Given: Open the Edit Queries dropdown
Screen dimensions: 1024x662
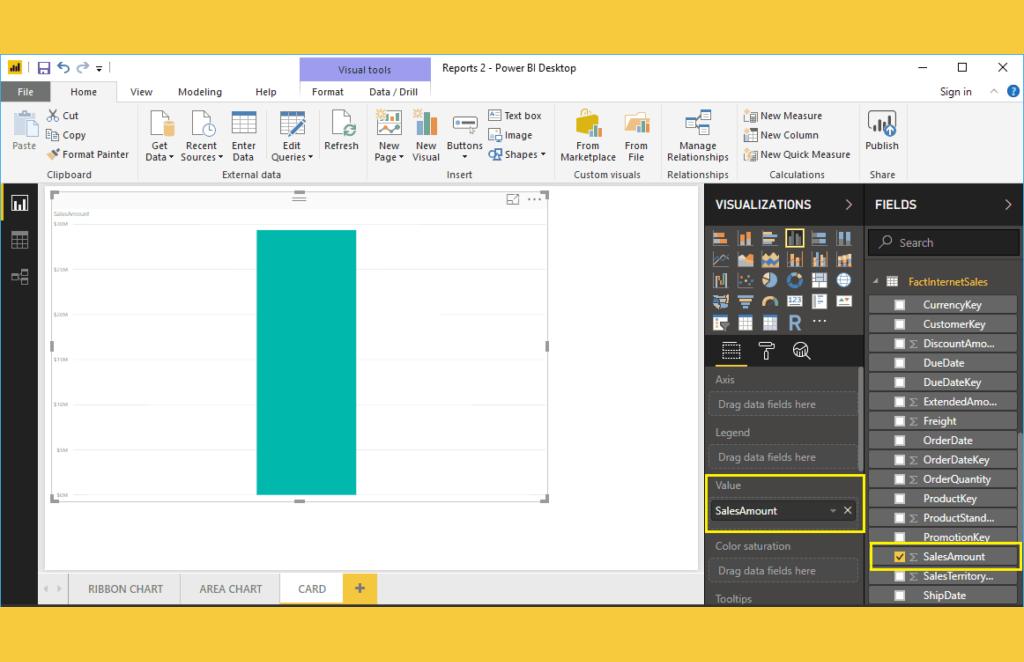Looking at the screenshot, I should tap(292, 136).
